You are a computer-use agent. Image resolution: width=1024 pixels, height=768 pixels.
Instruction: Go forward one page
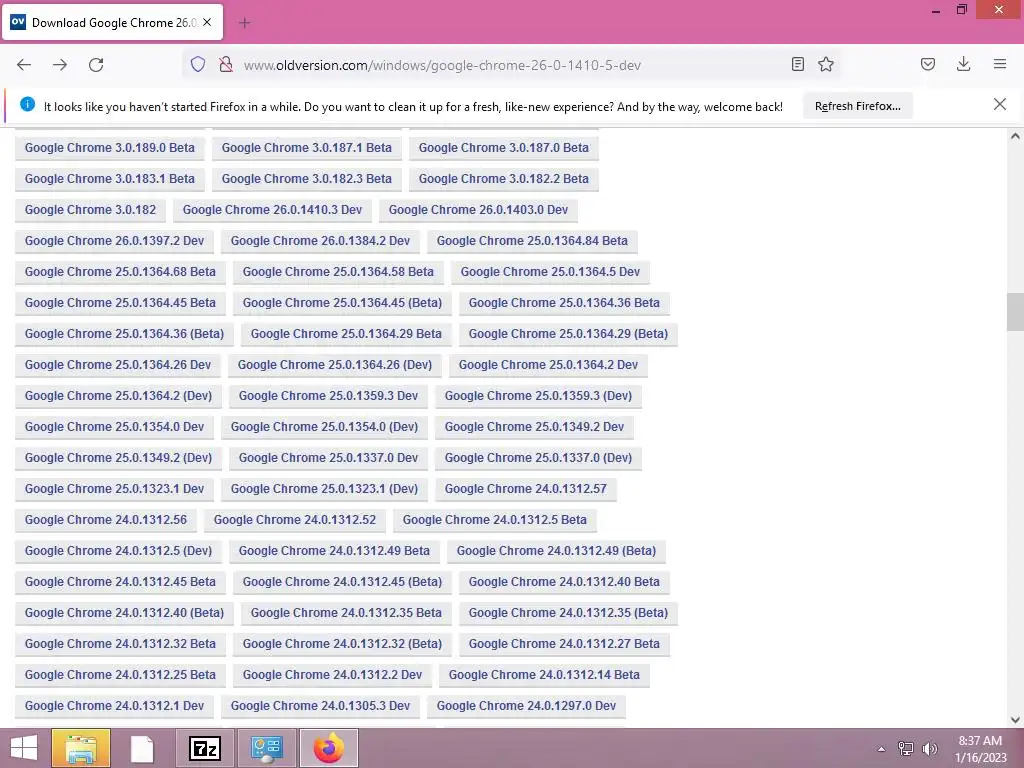[60, 65]
